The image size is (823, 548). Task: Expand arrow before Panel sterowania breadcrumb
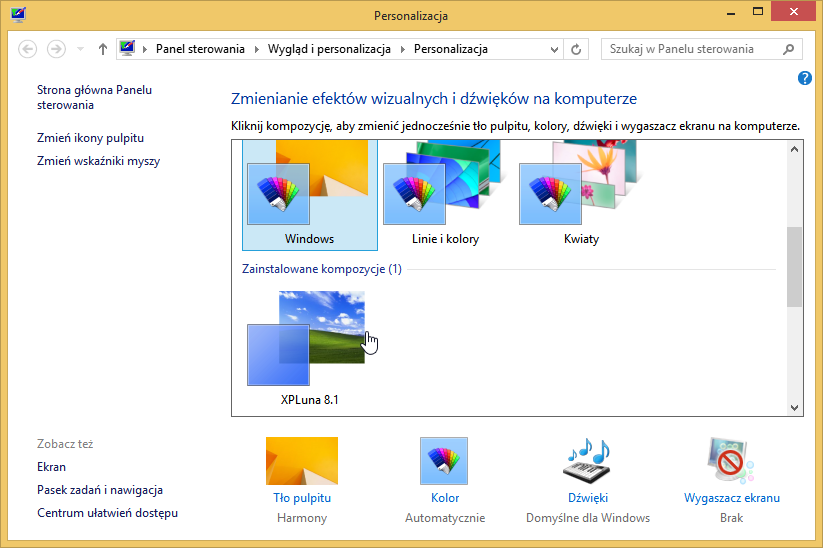point(145,49)
